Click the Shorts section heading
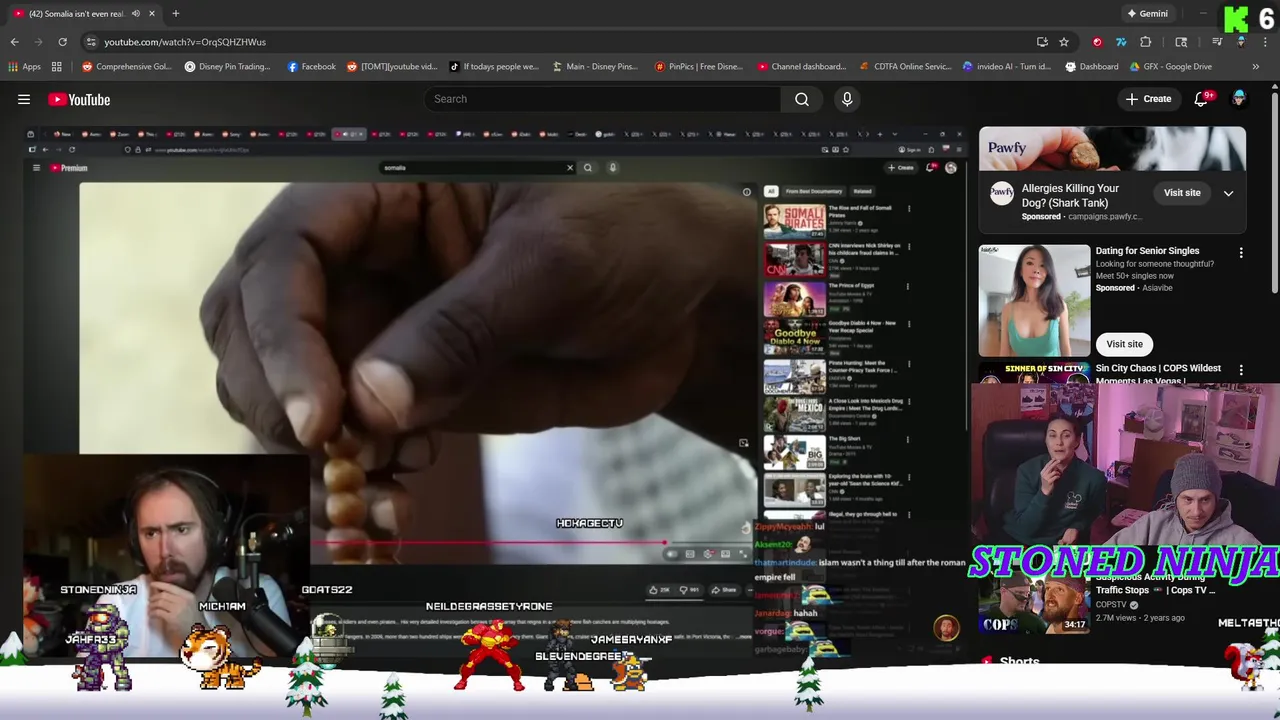Viewport: 1280px width, 720px height. (x=1019, y=662)
